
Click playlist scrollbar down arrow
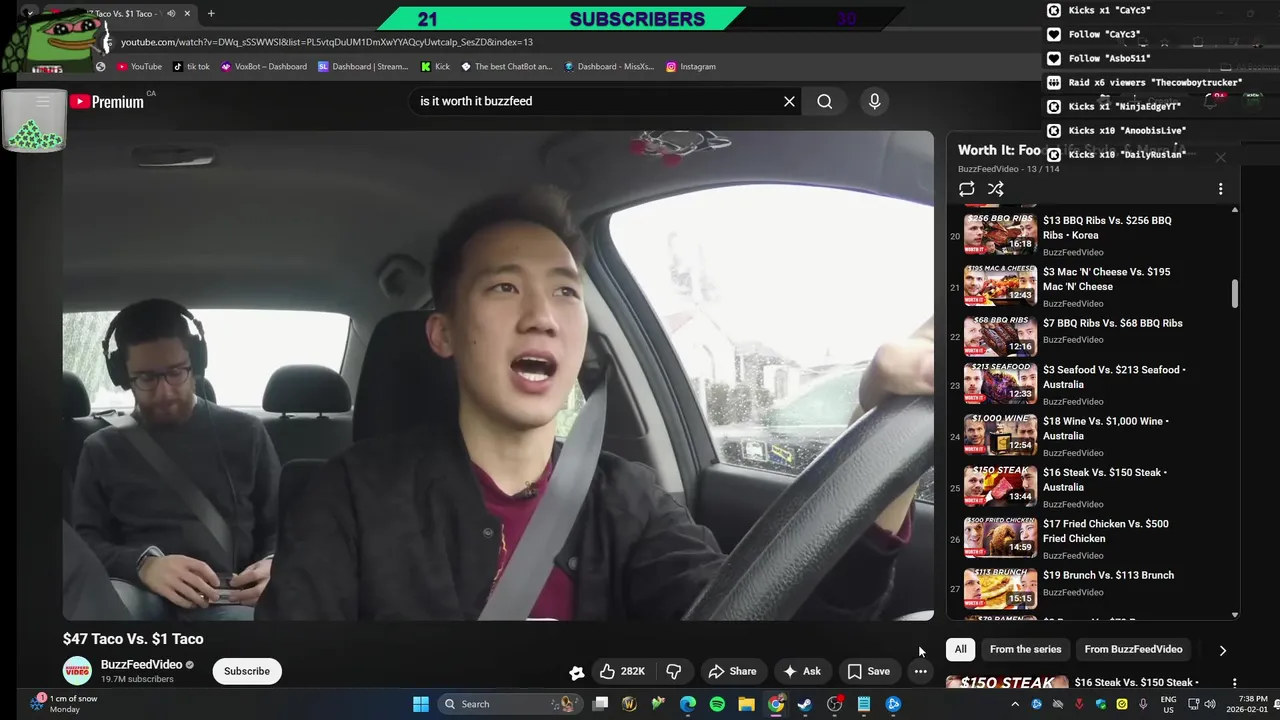point(1235,615)
